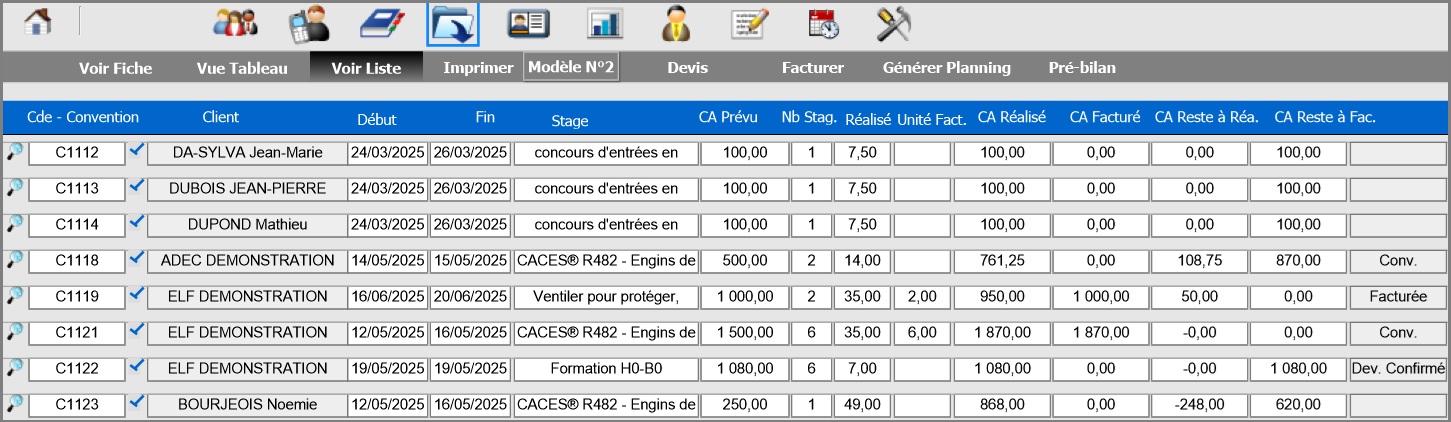The image size is (1451, 422).
Task: Toggle the checkmark on row C1122
Action: pos(137,366)
